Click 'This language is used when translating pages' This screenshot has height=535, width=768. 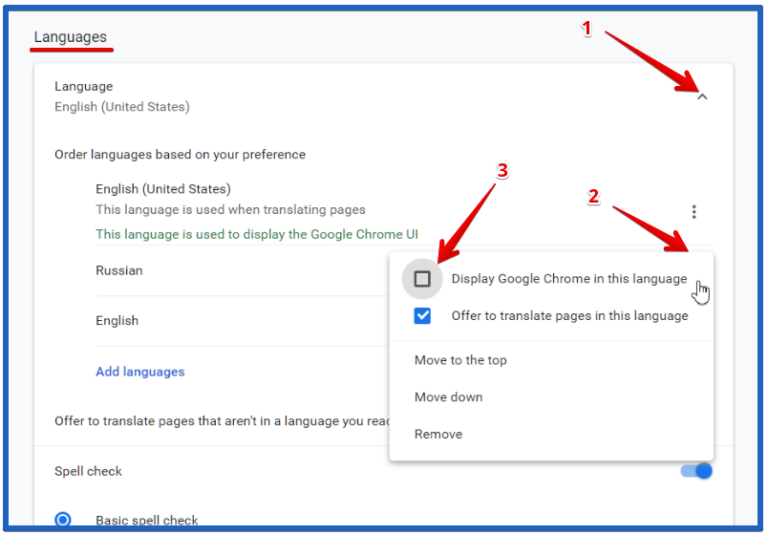click(x=231, y=210)
